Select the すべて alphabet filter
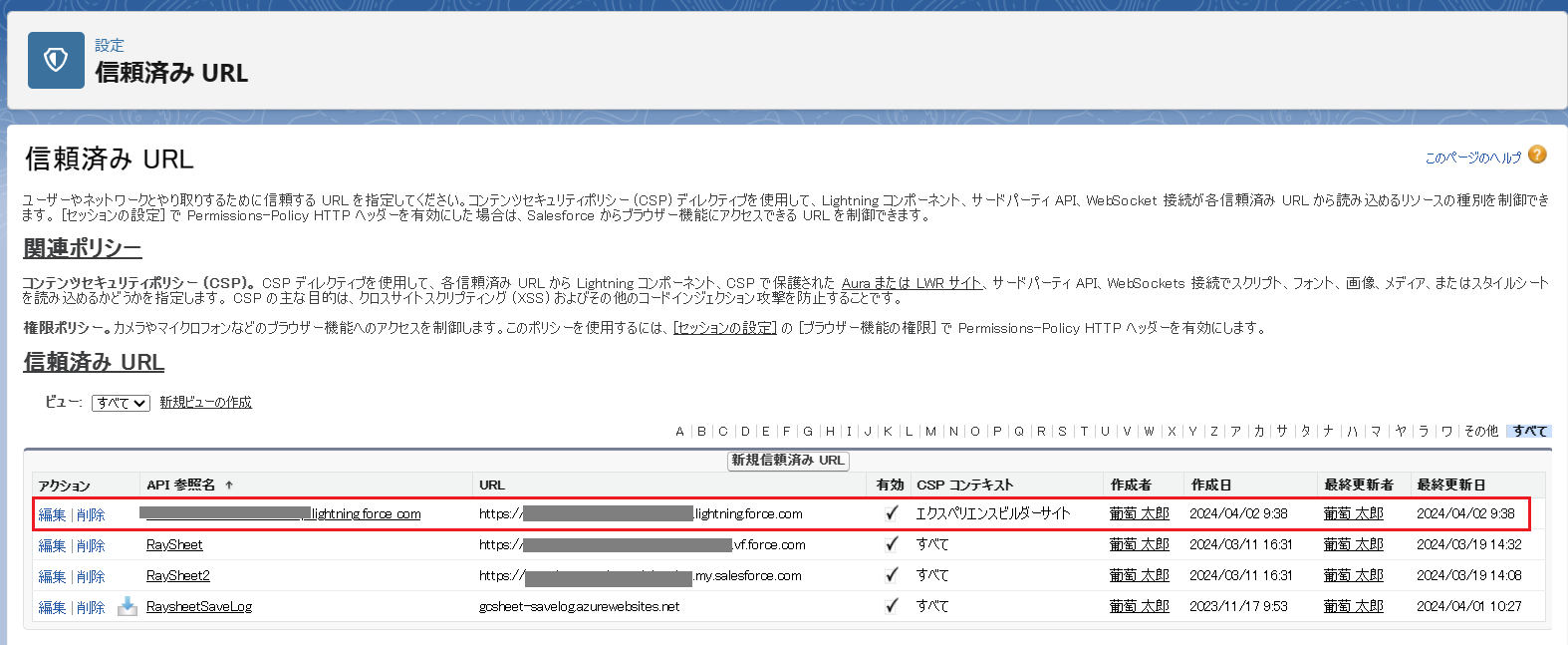 pyautogui.click(x=1529, y=432)
